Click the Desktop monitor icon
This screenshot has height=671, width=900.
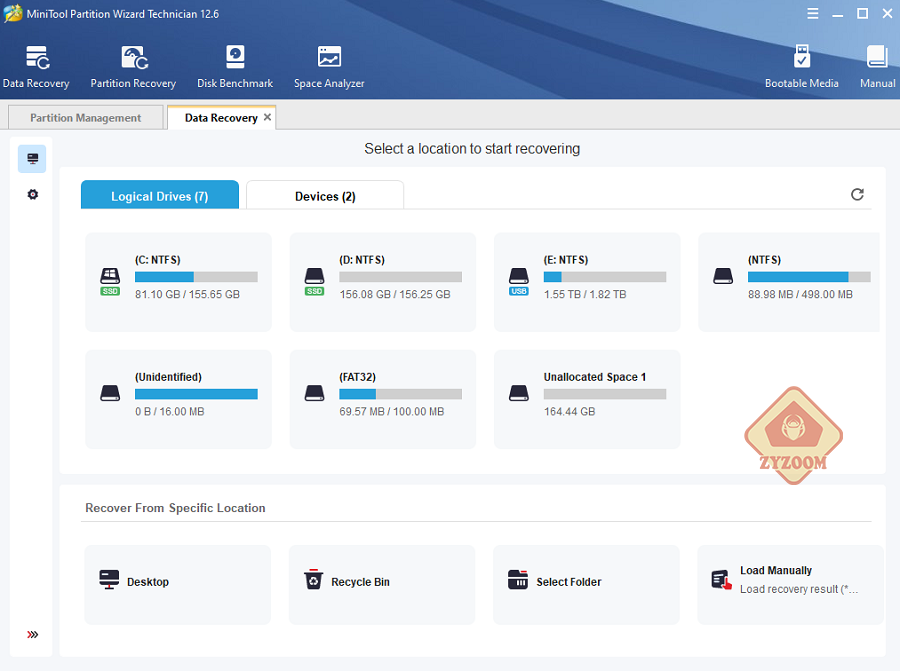pyautogui.click(x=109, y=580)
